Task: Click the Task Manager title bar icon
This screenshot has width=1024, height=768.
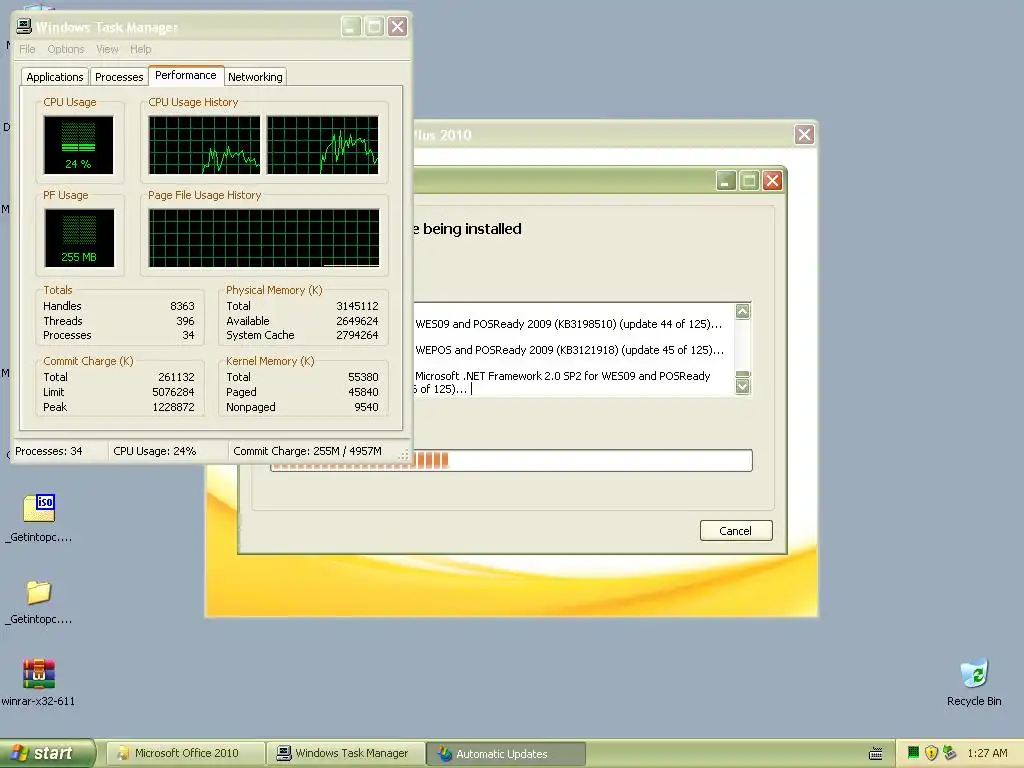Action: point(24,26)
